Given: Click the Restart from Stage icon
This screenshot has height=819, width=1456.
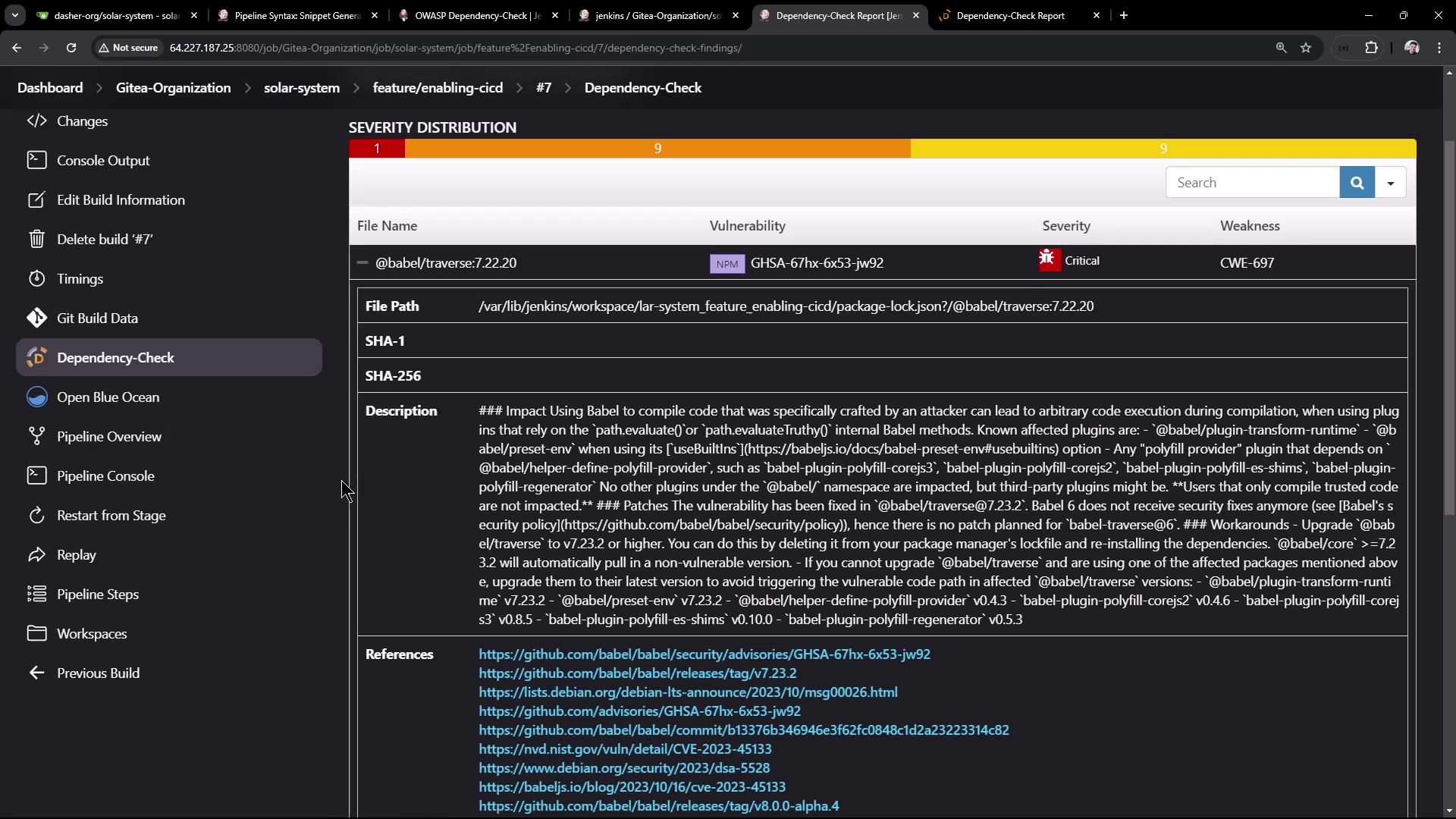Looking at the screenshot, I should 36,515.
